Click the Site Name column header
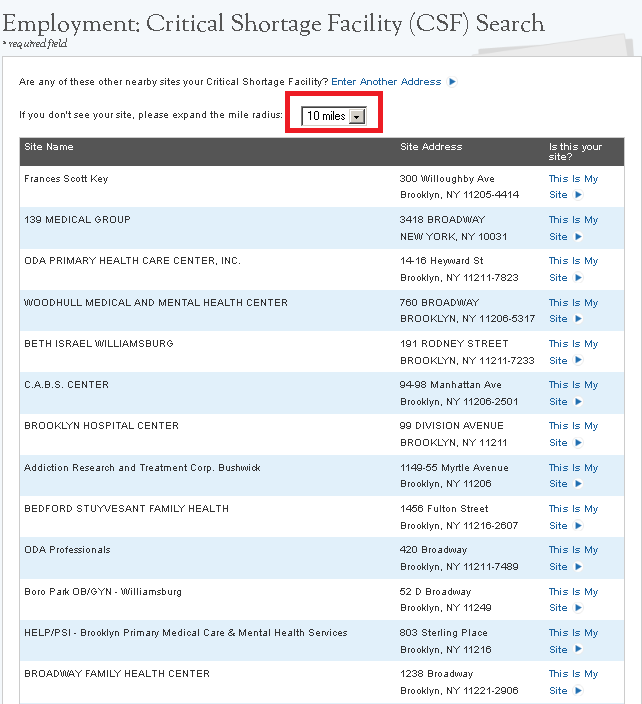Image resolution: width=642 pixels, height=704 pixels. (x=48, y=147)
